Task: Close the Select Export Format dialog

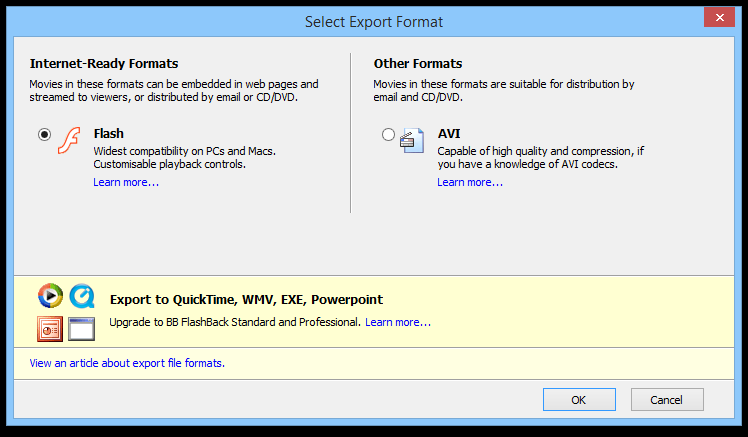Action: (718, 18)
